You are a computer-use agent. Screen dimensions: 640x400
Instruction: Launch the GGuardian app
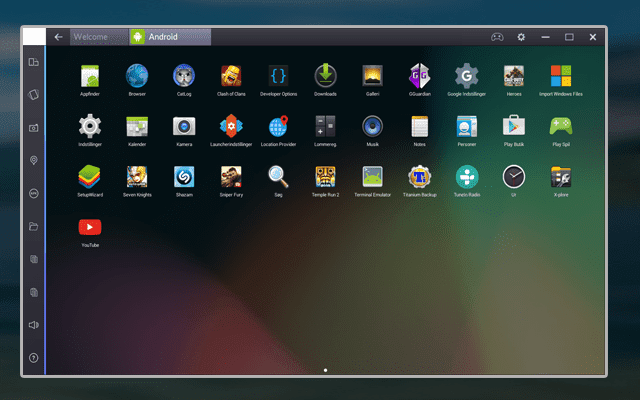(x=420, y=76)
